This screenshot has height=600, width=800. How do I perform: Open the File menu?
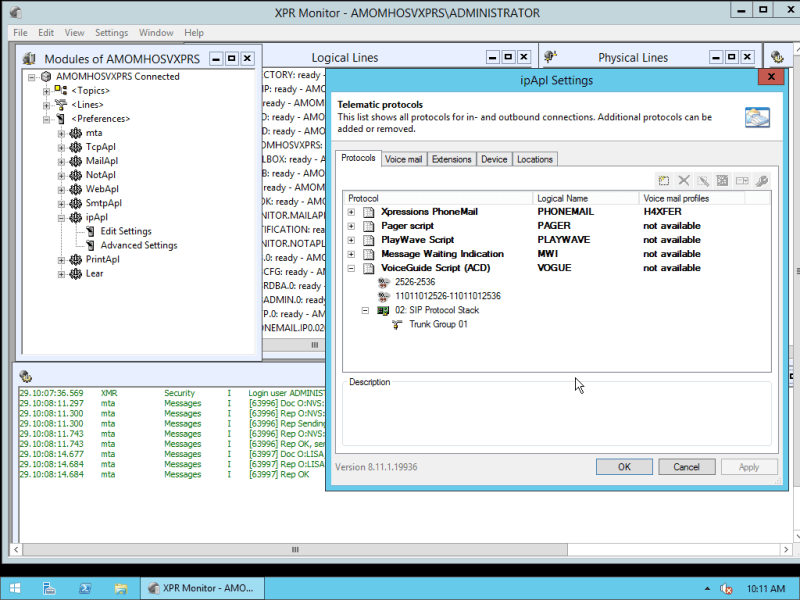(x=20, y=33)
